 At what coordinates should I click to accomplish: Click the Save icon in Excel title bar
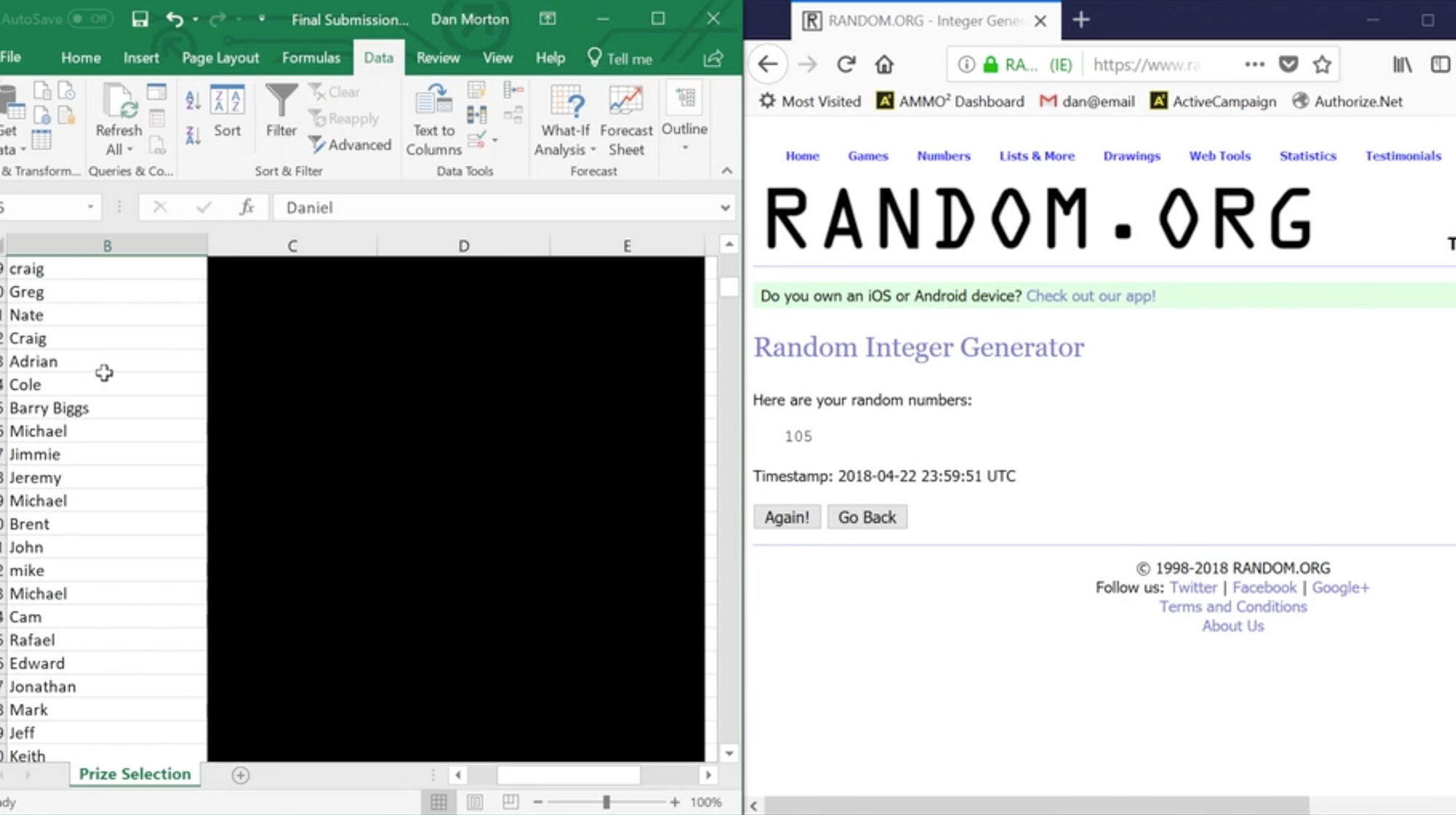point(140,20)
